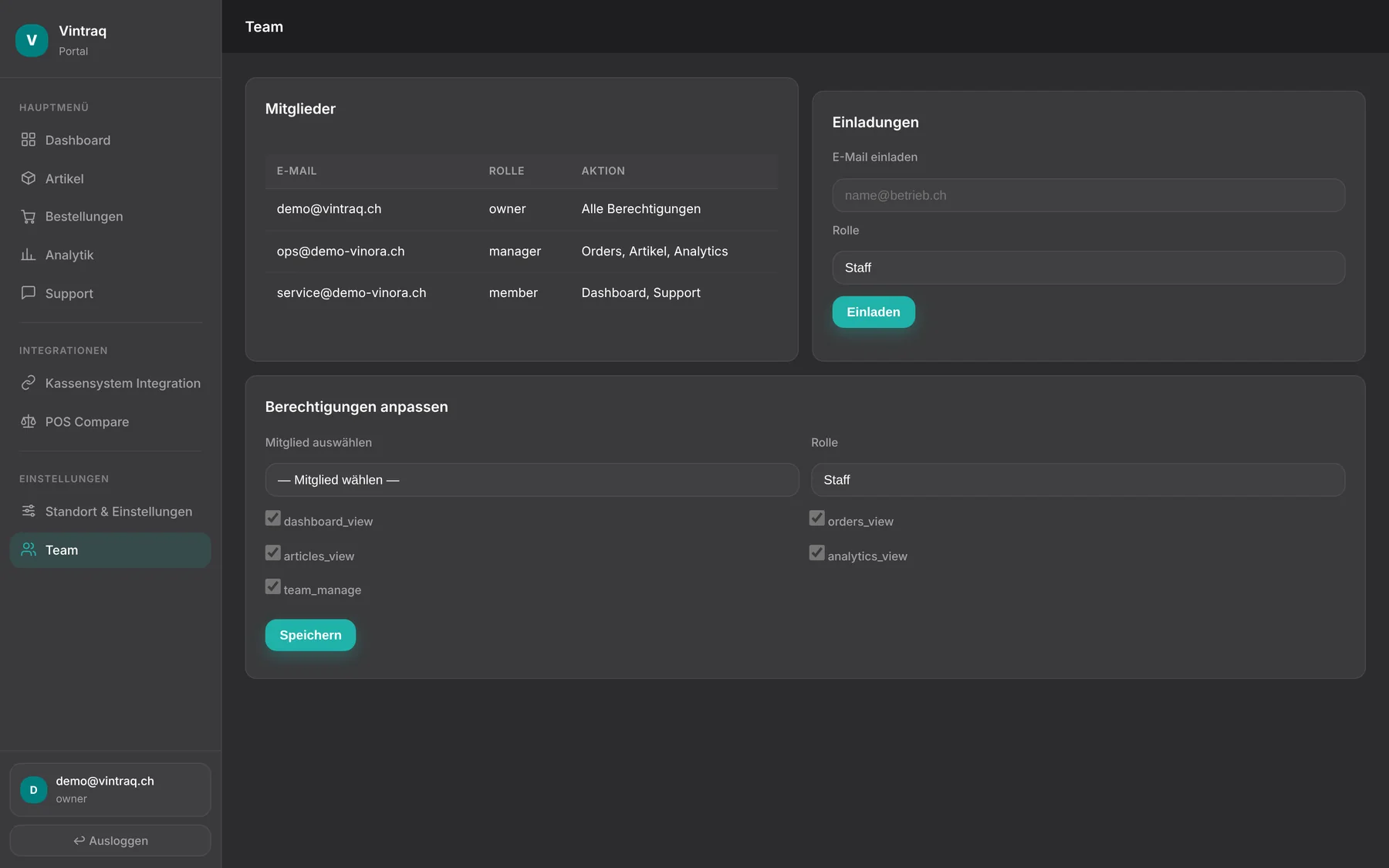The height and width of the screenshot is (868, 1389).
Task: Open POS Compare page
Action: pyautogui.click(x=110, y=421)
